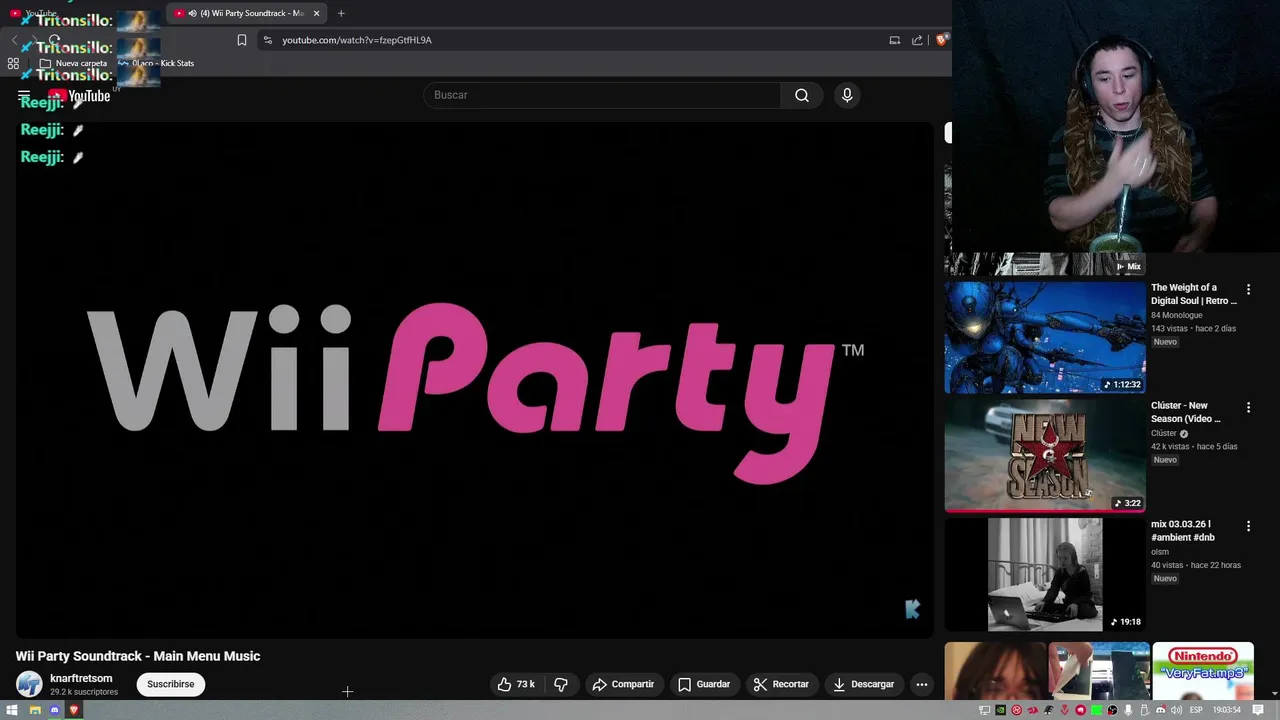Click the browser share icon
Screen dimensions: 1280x720
917,40
